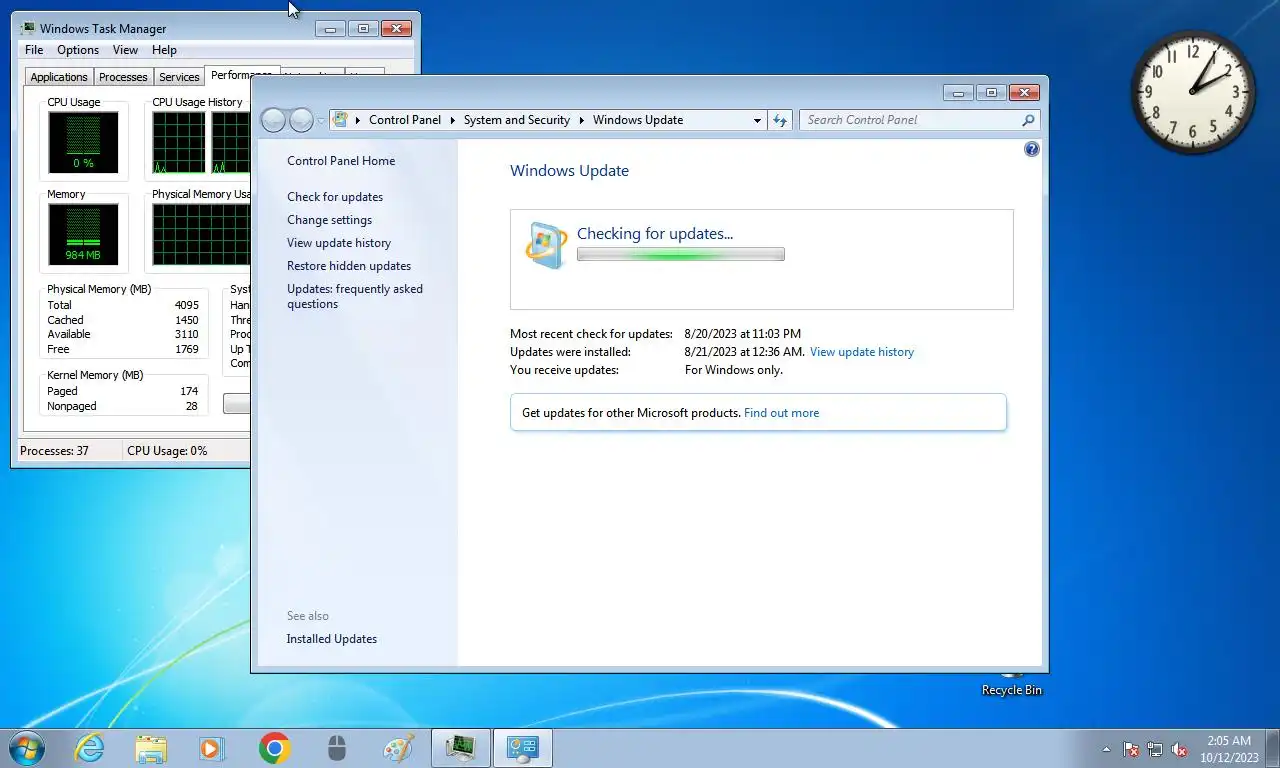The image size is (1280, 768).
Task: Go to Control Panel breadcrumb
Action: point(405,120)
